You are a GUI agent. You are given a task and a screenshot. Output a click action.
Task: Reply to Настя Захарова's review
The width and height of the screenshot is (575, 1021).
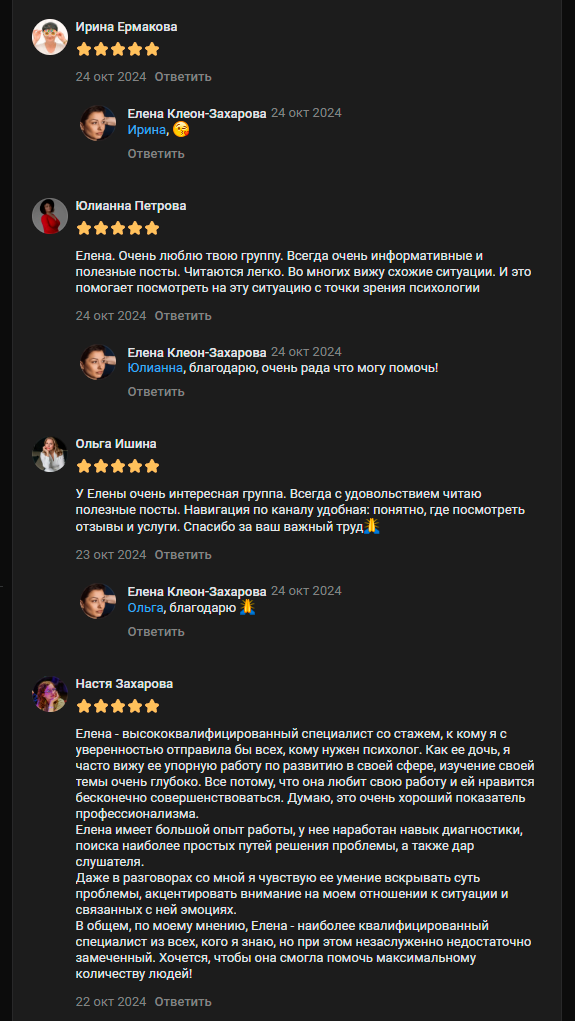click(183, 1001)
